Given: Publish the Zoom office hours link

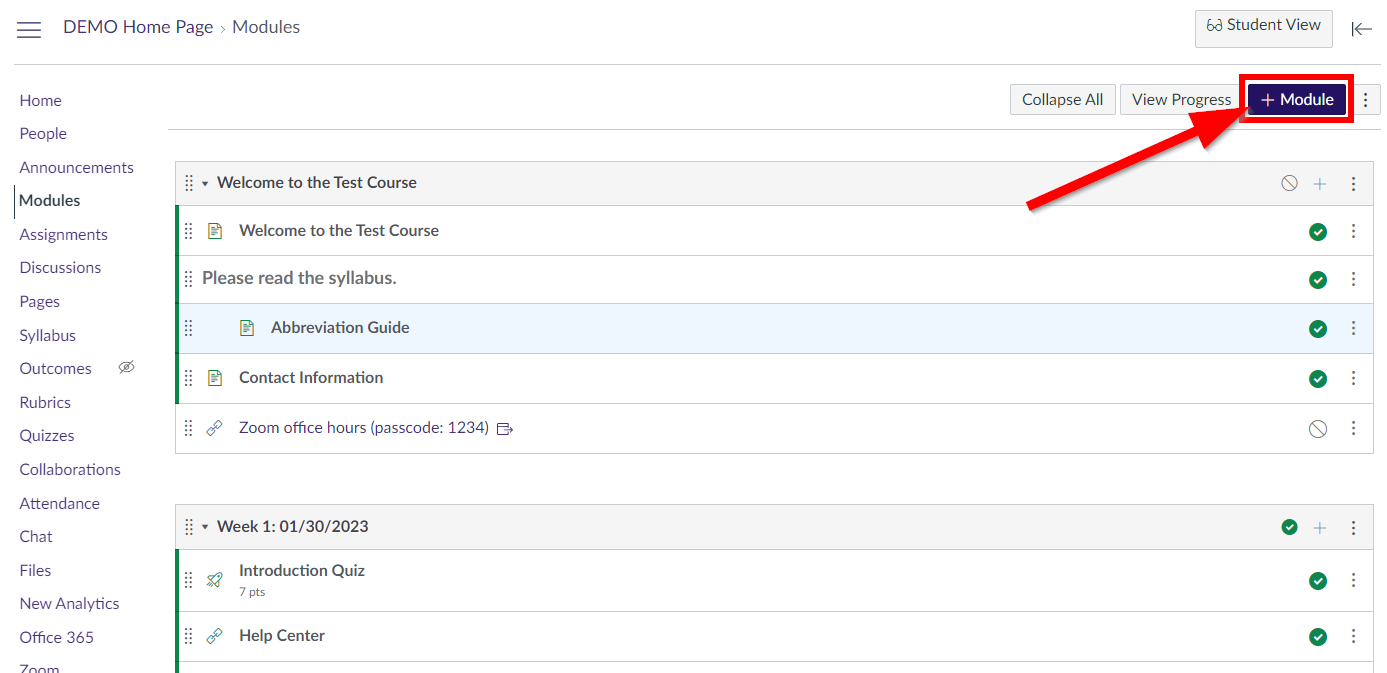Looking at the screenshot, I should pyautogui.click(x=1318, y=429).
